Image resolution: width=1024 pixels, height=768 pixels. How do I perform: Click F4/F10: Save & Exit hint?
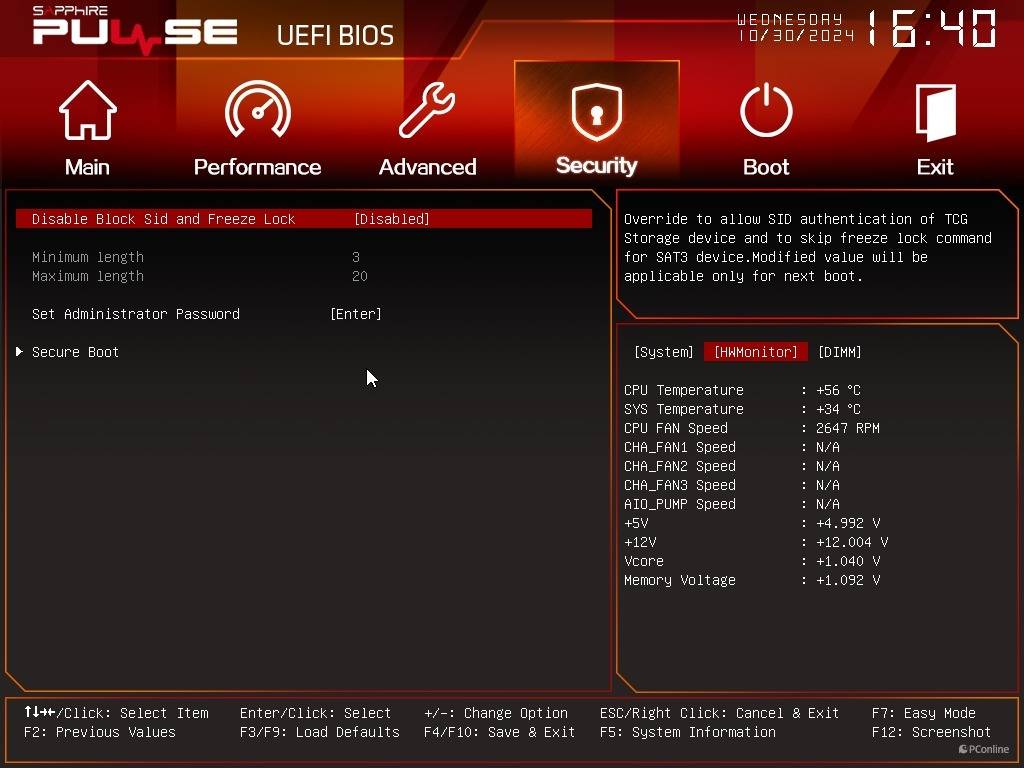pos(500,732)
